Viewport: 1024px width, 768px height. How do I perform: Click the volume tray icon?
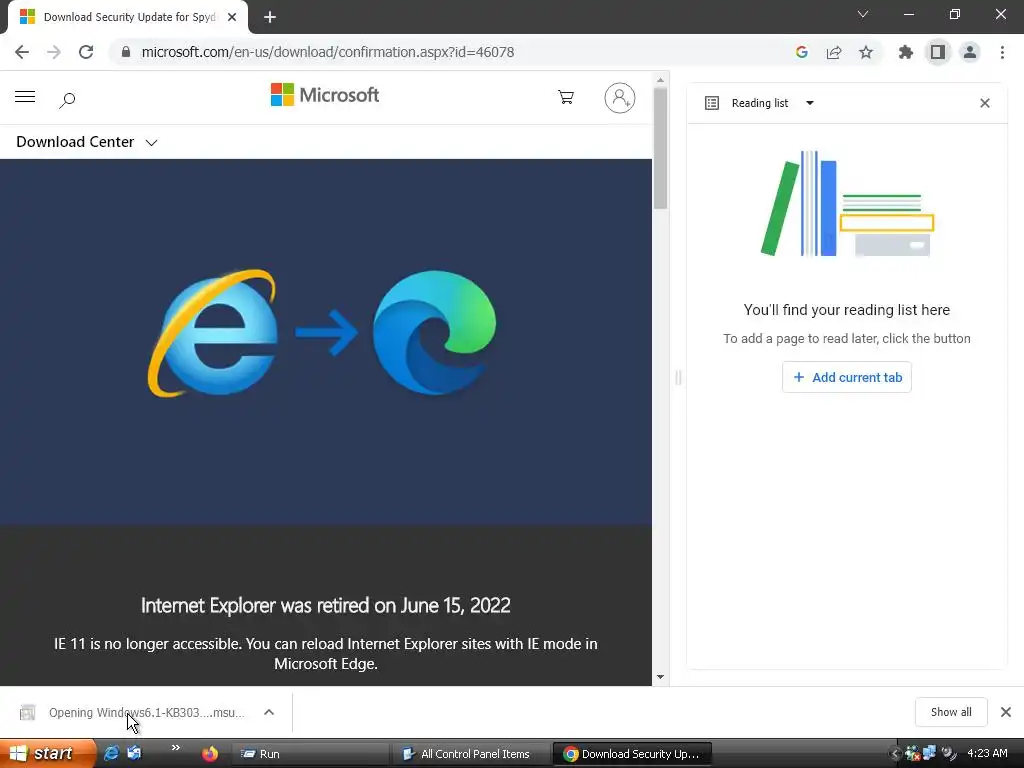tap(948, 754)
